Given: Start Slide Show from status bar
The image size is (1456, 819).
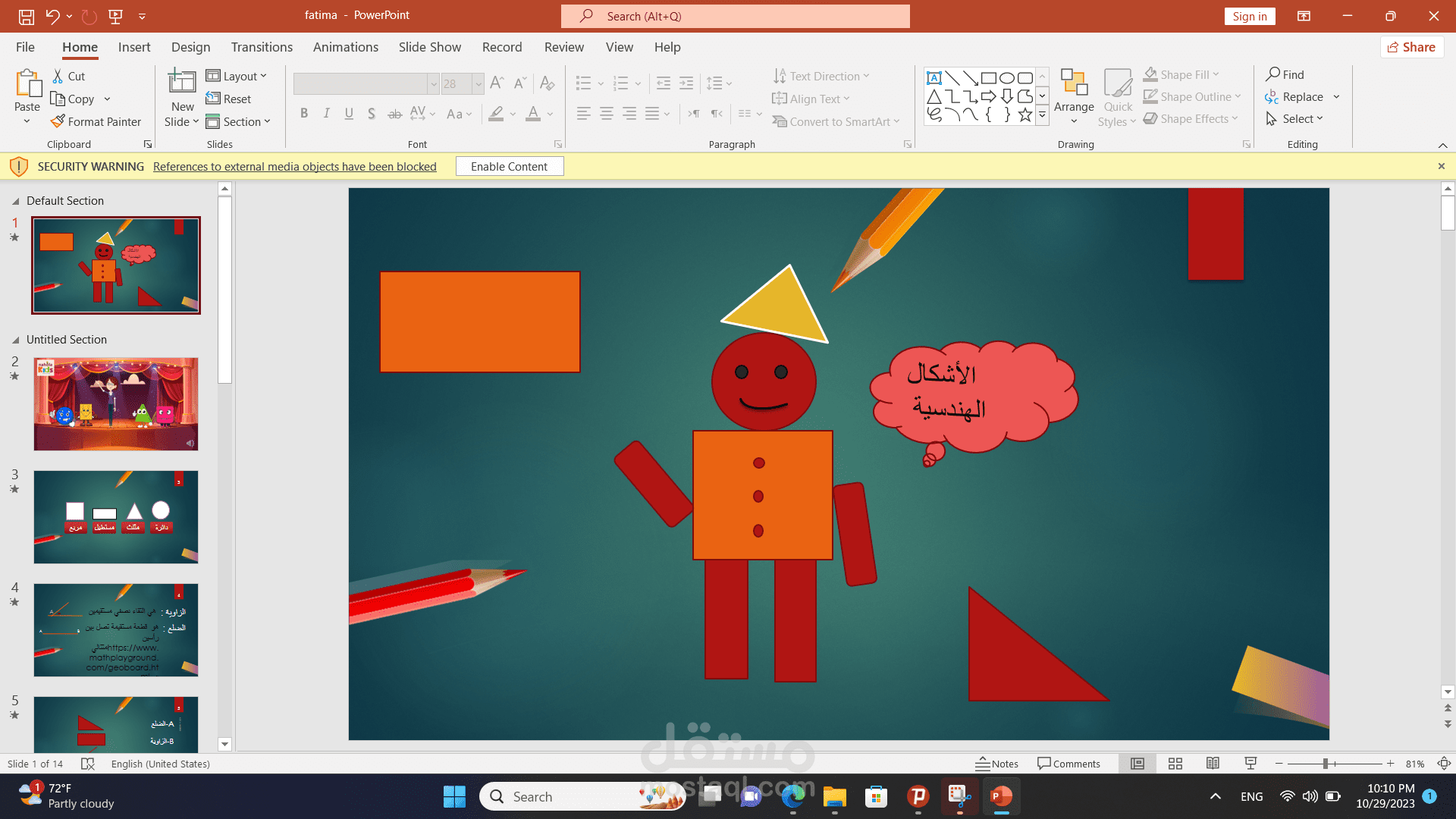Looking at the screenshot, I should coord(1250,764).
